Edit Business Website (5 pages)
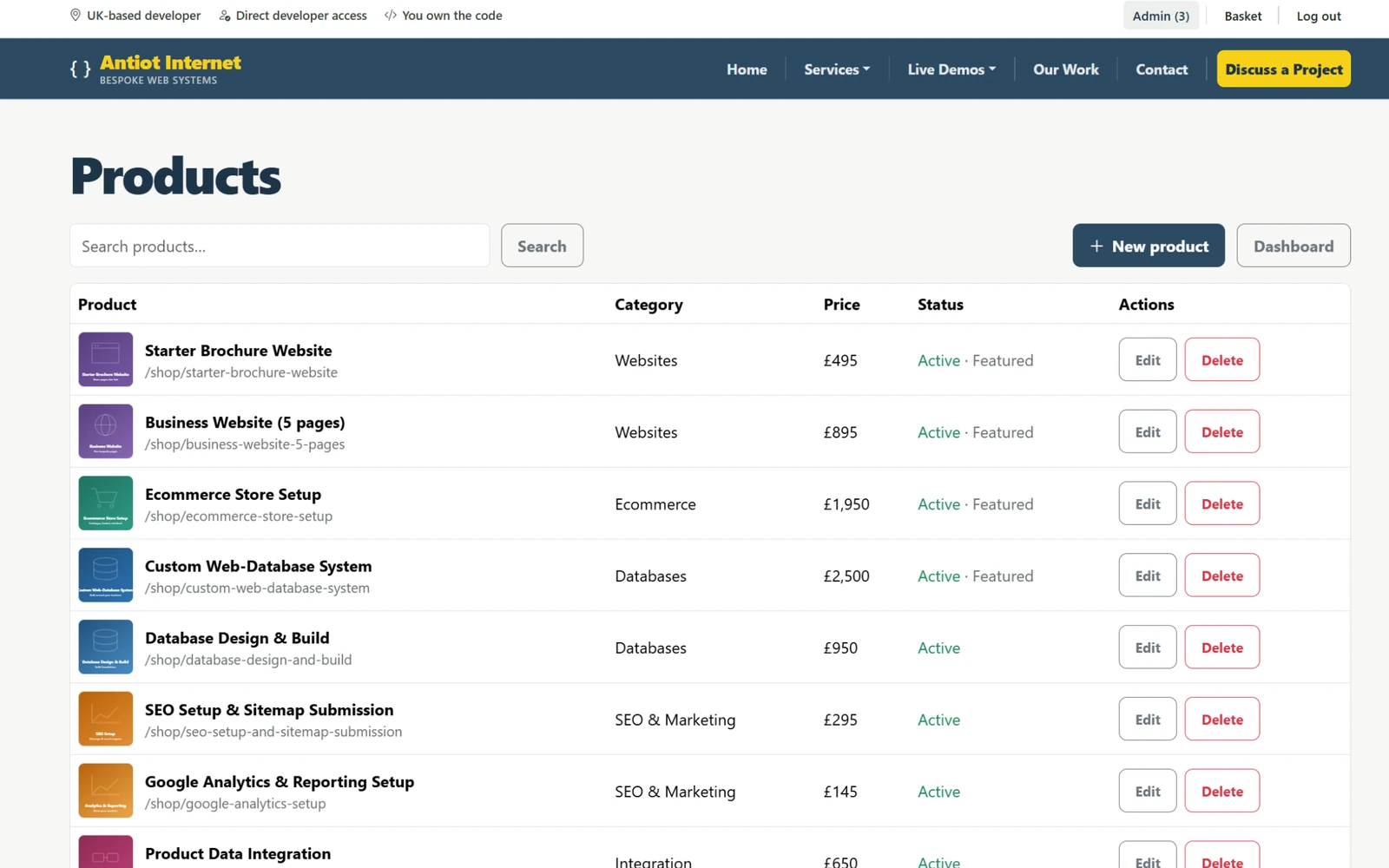 pyautogui.click(x=1148, y=431)
